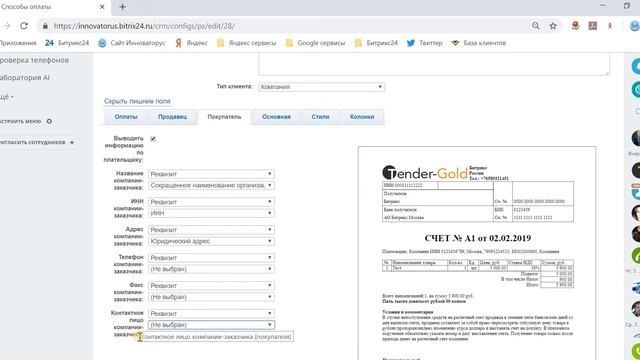Bookmark this page with the star icon
This screenshot has height=360, width=640.
(x=553, y=26)
